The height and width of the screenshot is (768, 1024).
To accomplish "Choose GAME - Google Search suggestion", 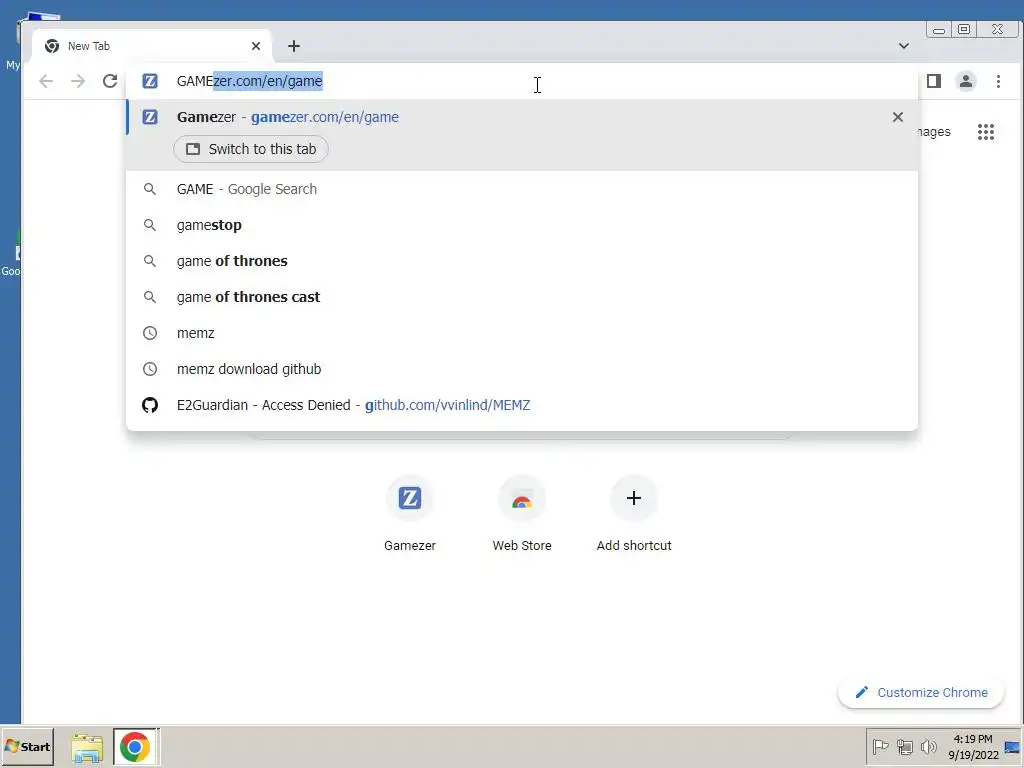I will click(x=522, y=189).
